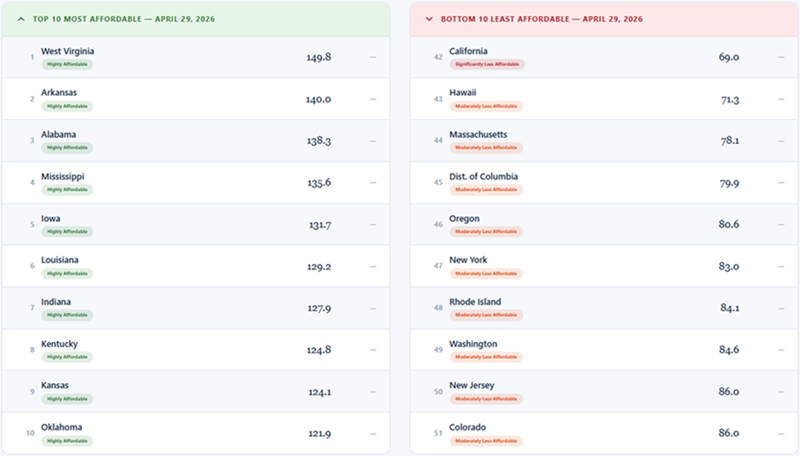Click the Moderately Less Affordable badge under New York

[x=486, y=272]
